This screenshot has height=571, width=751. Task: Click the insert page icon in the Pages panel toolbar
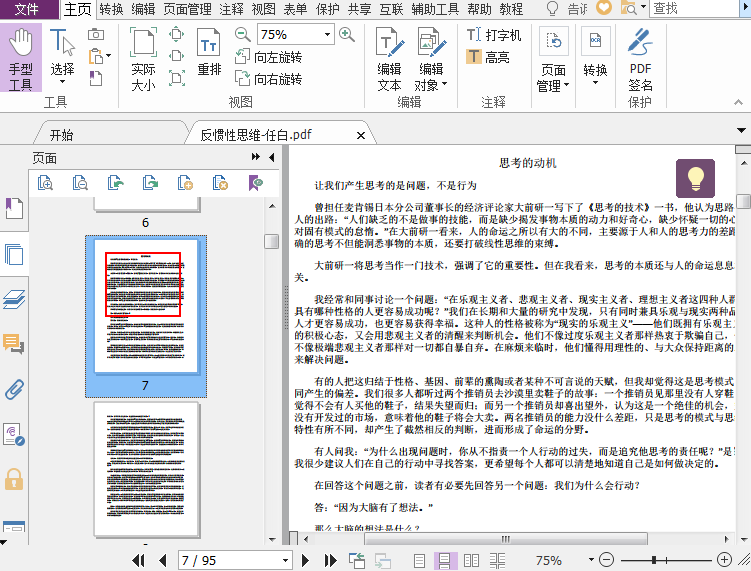pos(185,183)
